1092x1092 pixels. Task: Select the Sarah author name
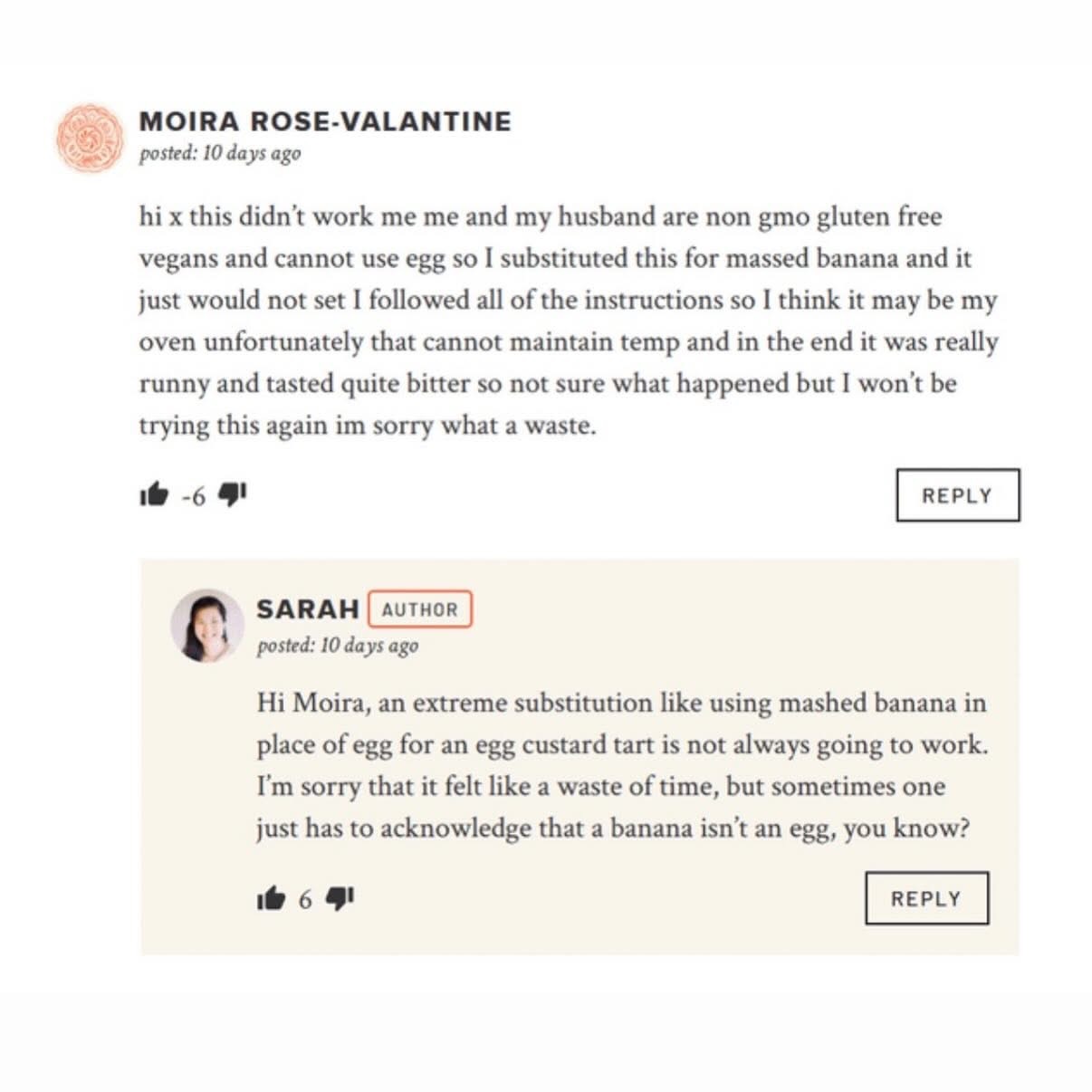(308, 609)
